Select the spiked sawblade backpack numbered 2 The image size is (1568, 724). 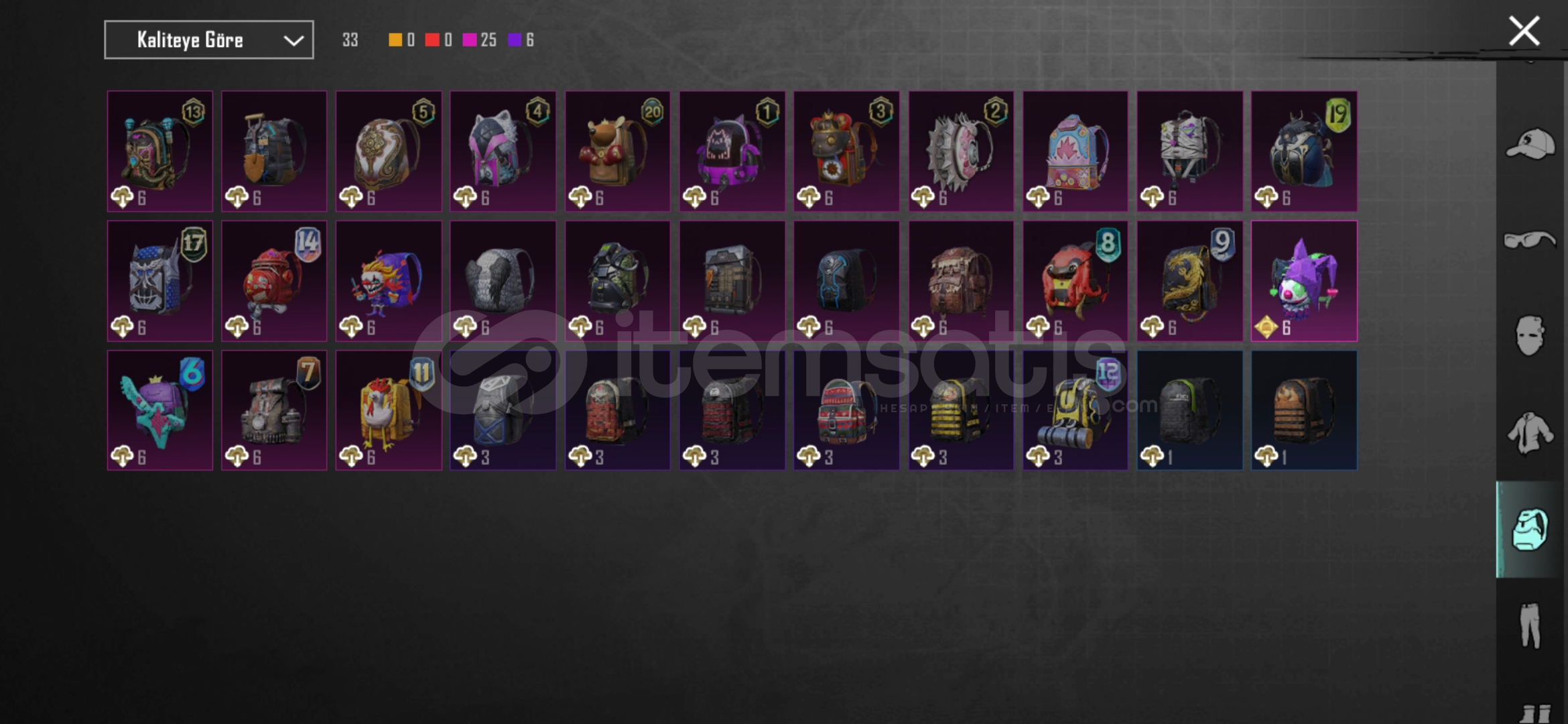coord(961,152)
